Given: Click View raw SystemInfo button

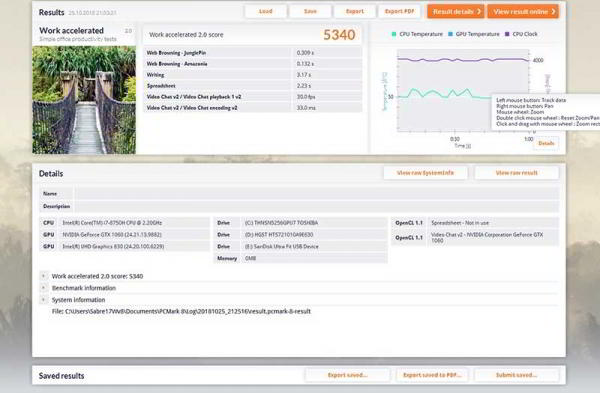Looking at the screenshot, I should (425, 173).
